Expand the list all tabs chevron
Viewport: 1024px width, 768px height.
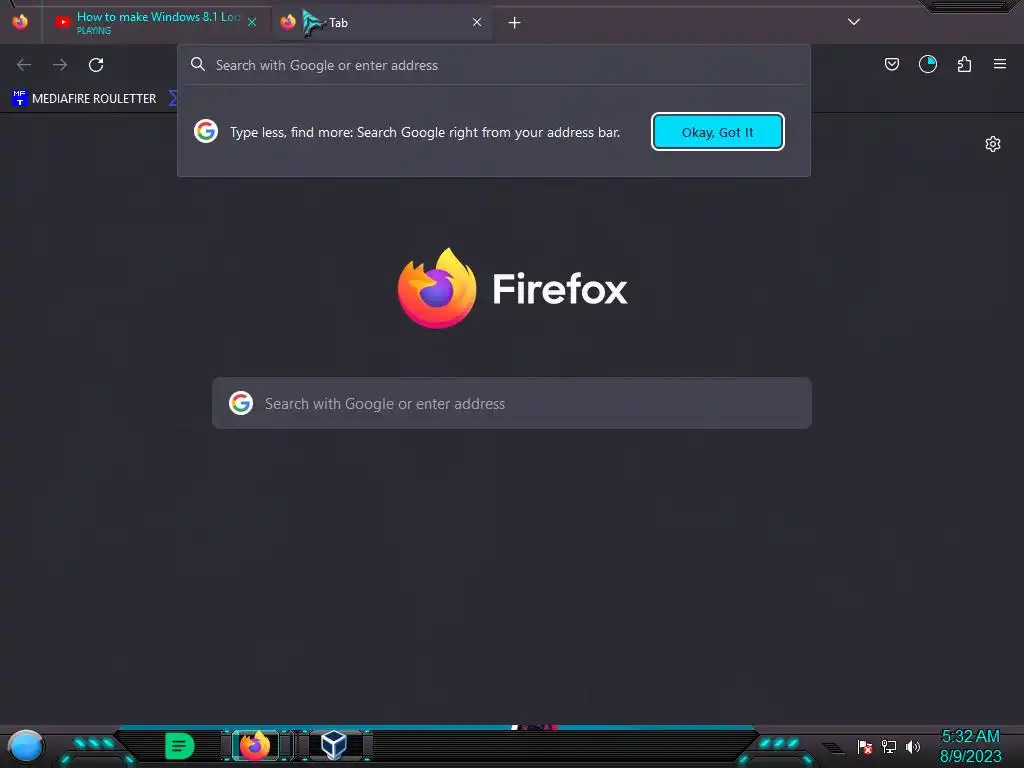point(854,22)
